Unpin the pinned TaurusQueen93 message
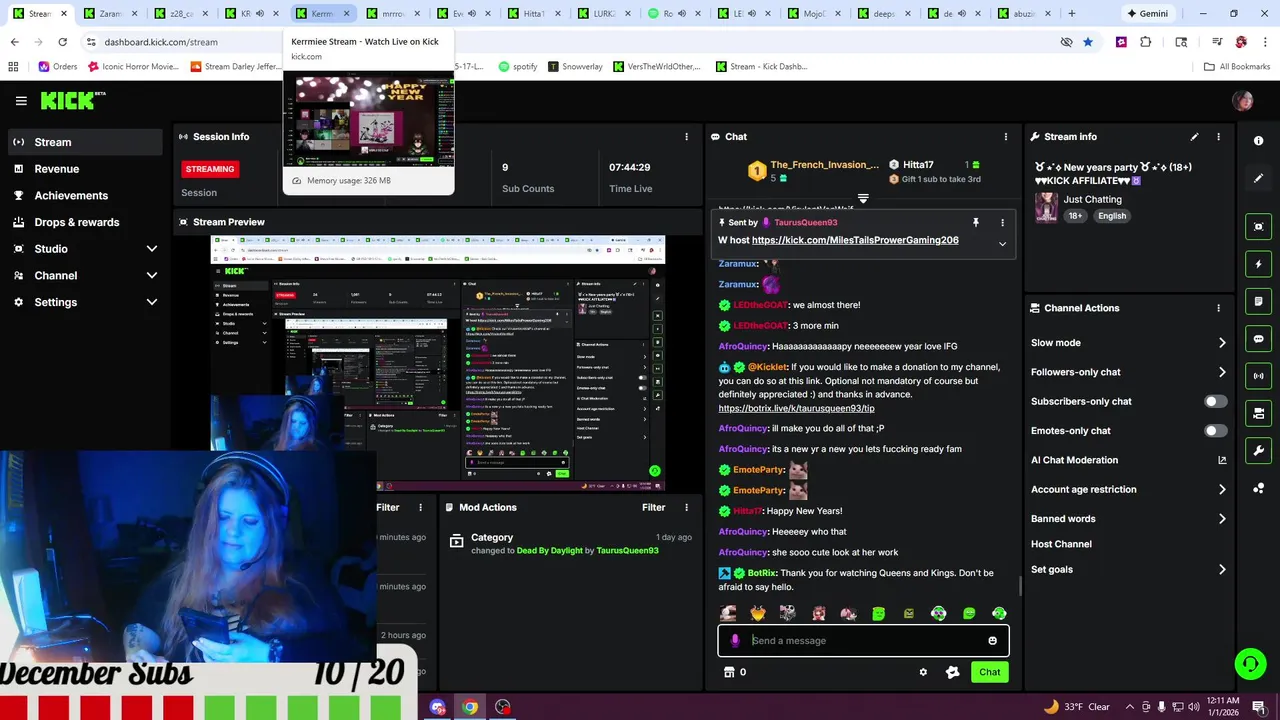 tap(975, 223)
